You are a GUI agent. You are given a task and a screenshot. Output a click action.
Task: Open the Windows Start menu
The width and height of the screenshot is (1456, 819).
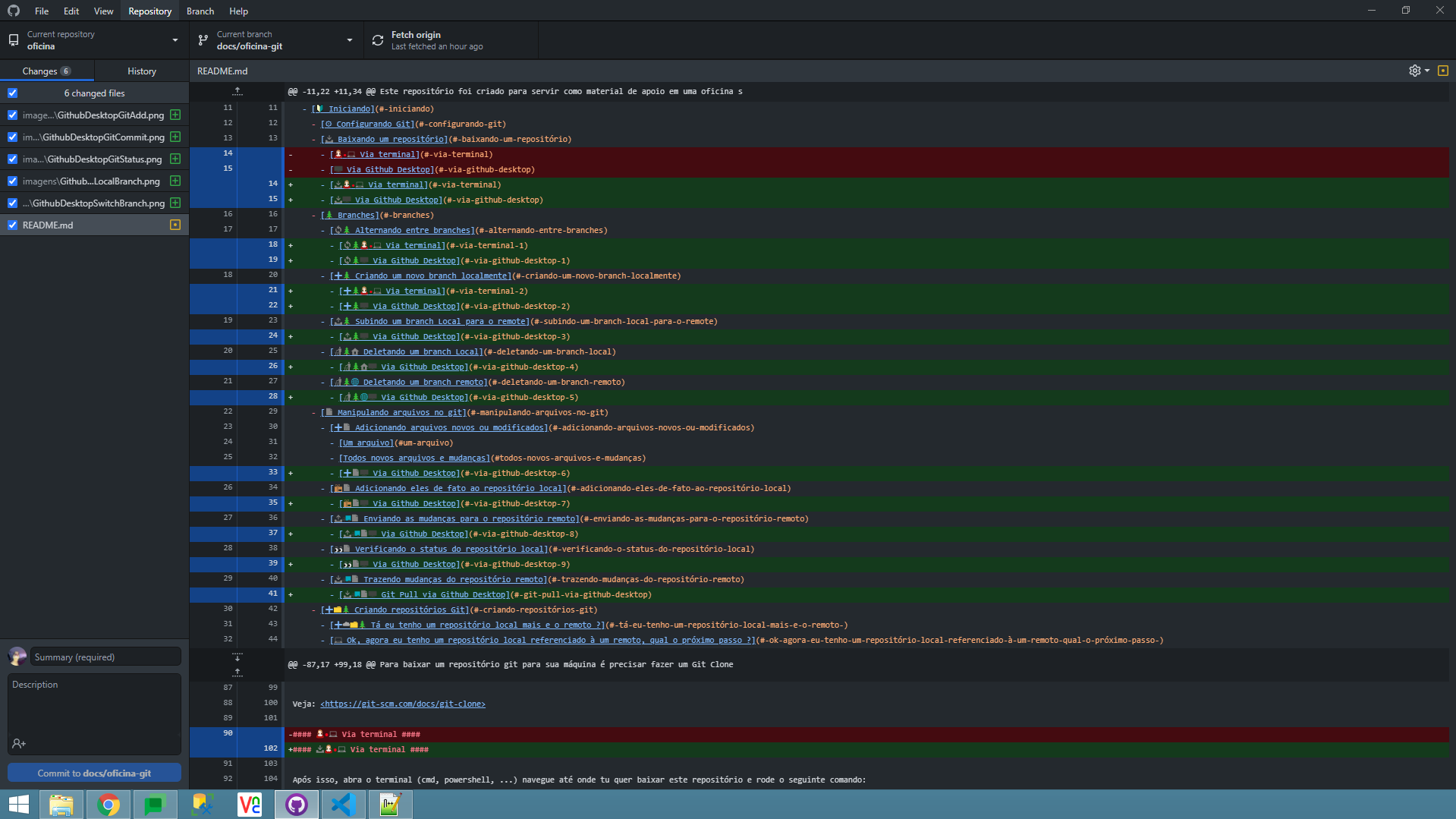[x=18, y=805]
